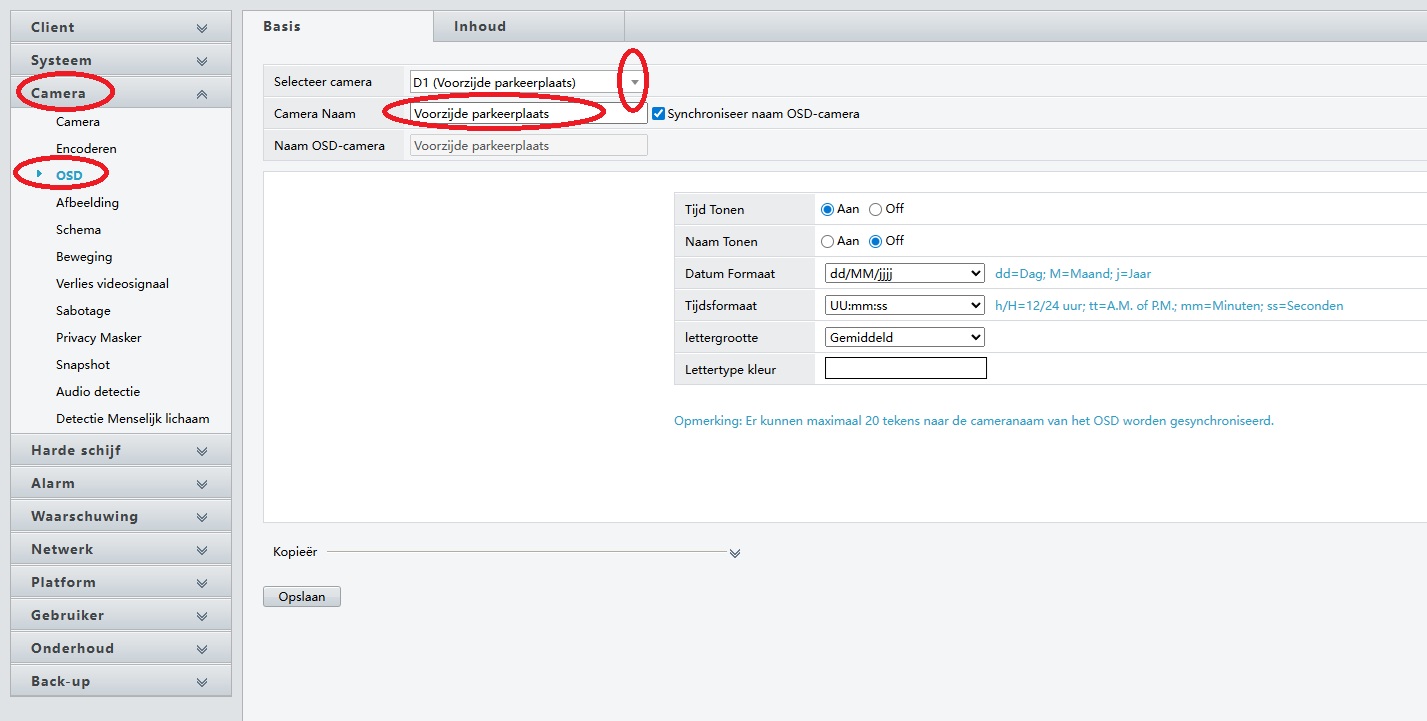
Task: Open the Datum Formaat dropdown
Action: [904, 273]
